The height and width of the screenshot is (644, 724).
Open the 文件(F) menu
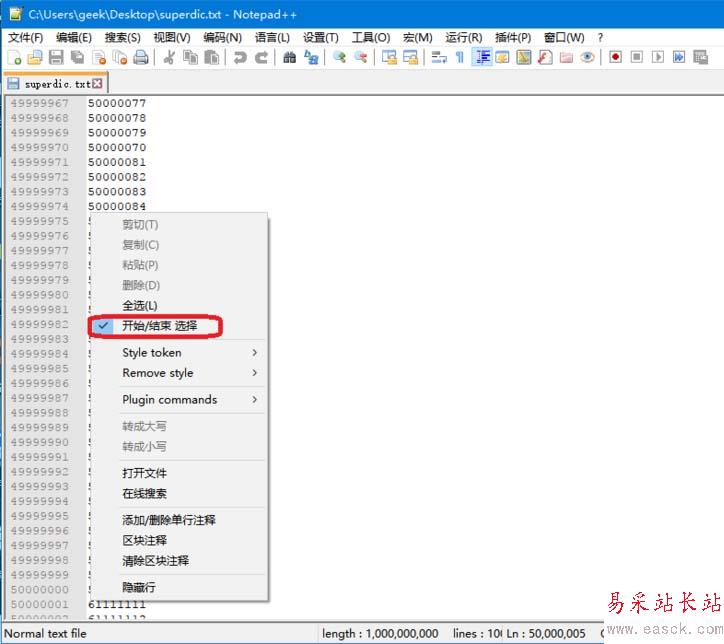pos(26,37)
